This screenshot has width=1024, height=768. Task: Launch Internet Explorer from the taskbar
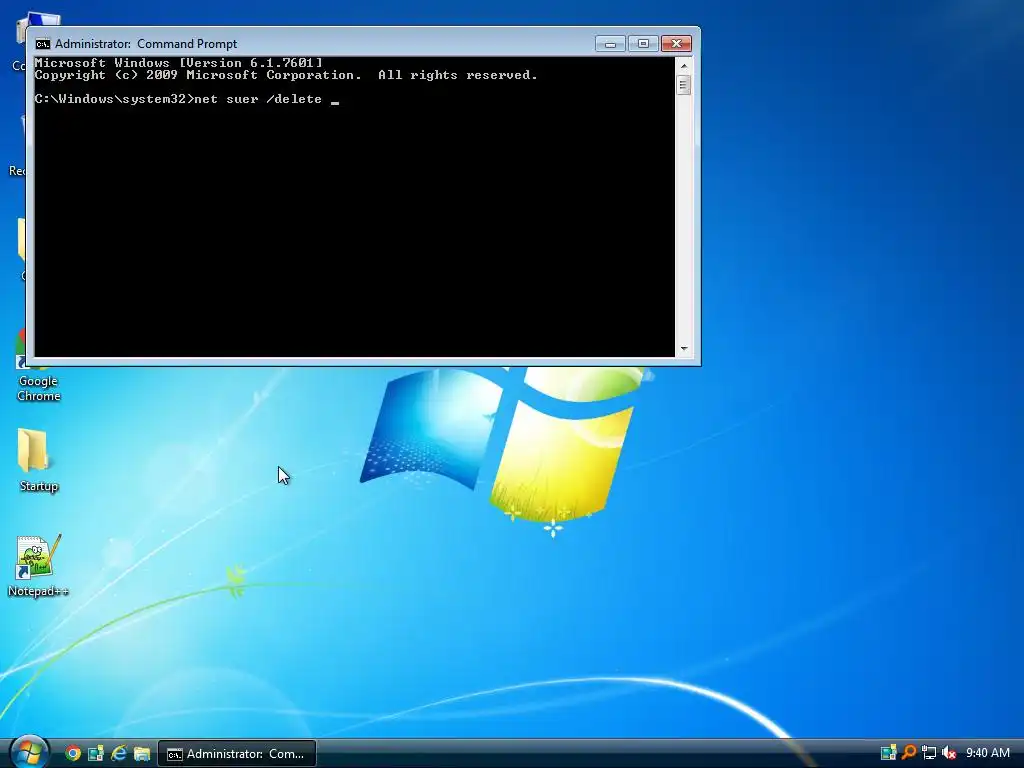coord(119,754)
